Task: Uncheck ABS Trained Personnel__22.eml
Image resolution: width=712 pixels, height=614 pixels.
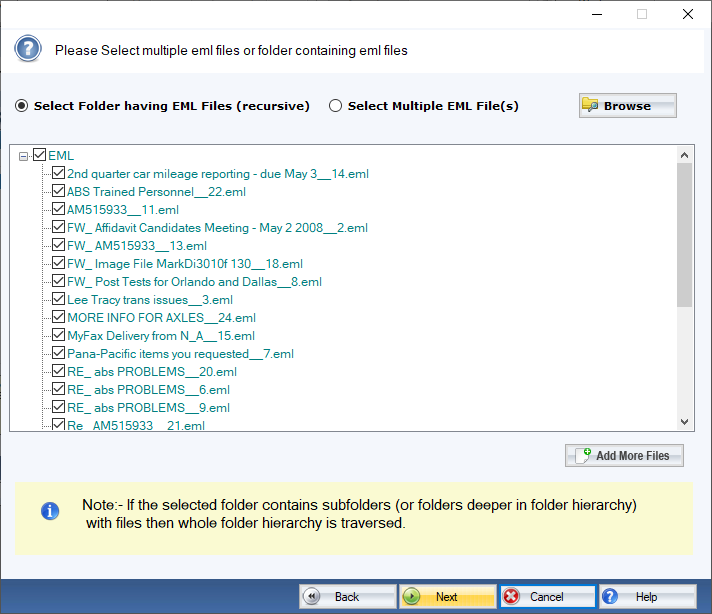Action: point(58,191)
